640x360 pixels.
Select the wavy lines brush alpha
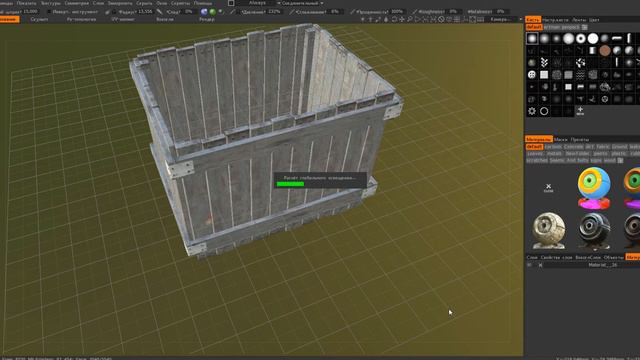click(580, 75)
